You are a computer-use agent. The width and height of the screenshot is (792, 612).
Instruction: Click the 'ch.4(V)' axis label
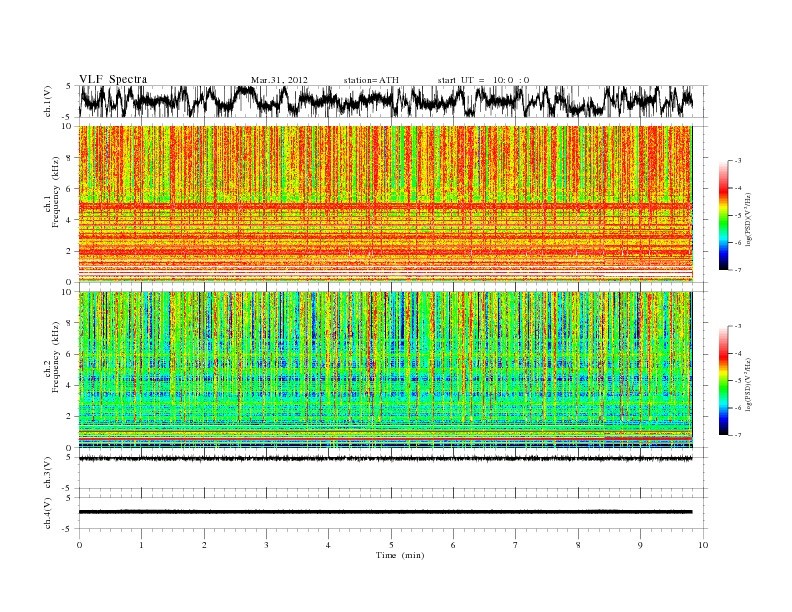point(48,513)
